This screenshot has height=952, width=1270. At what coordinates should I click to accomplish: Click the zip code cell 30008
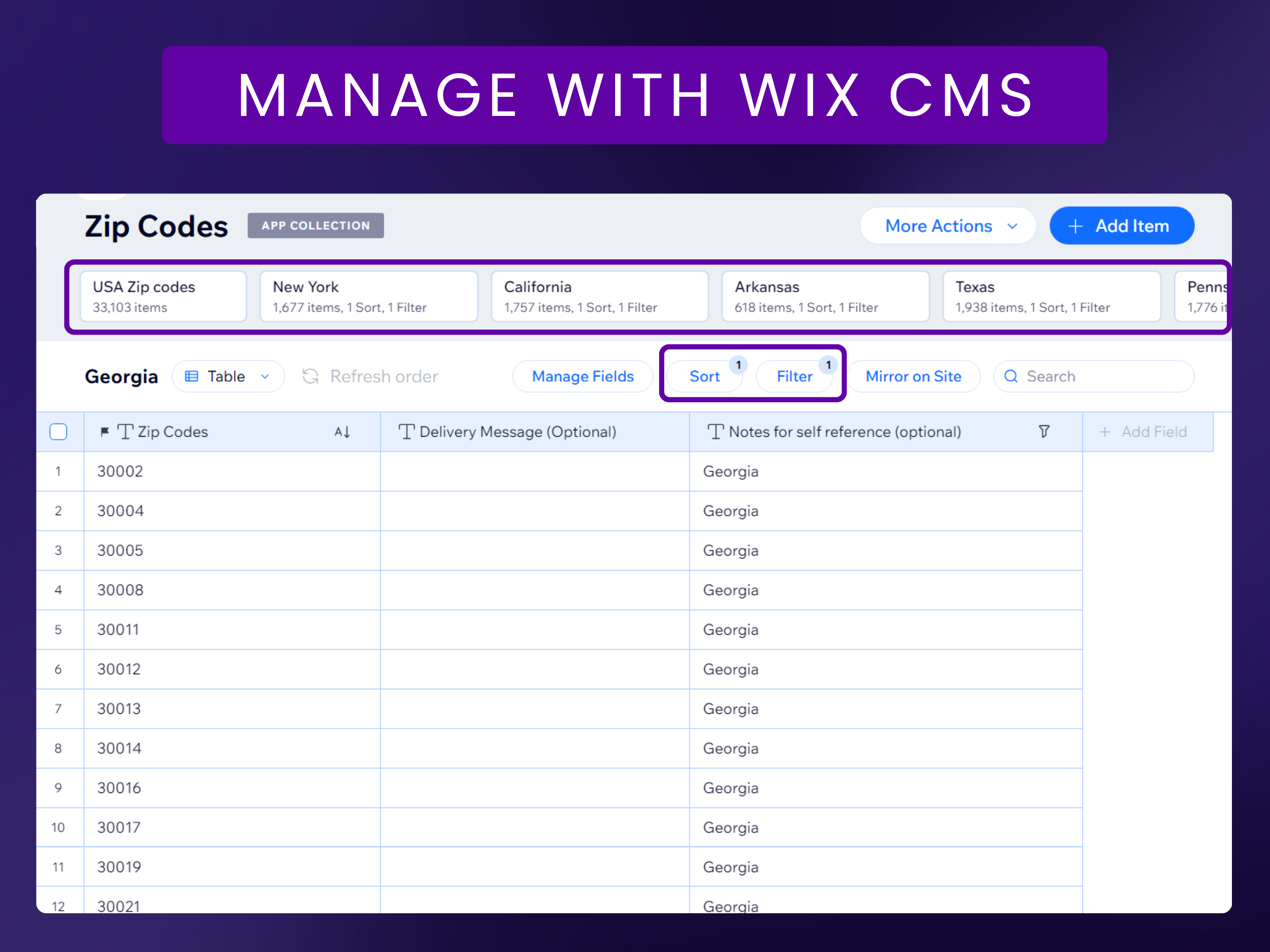(x=232, y=591)
